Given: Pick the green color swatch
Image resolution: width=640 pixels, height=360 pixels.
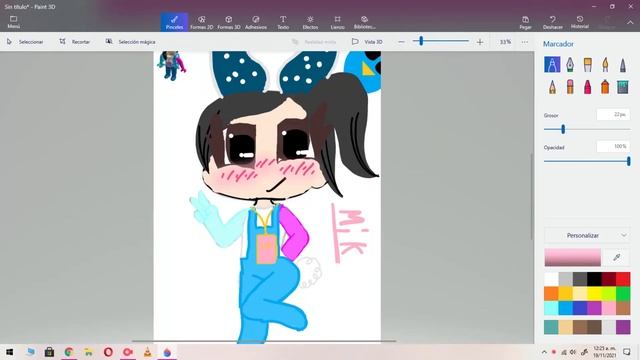Looking at the screenshot, I should pyautogui.click(x=623, y=293).
